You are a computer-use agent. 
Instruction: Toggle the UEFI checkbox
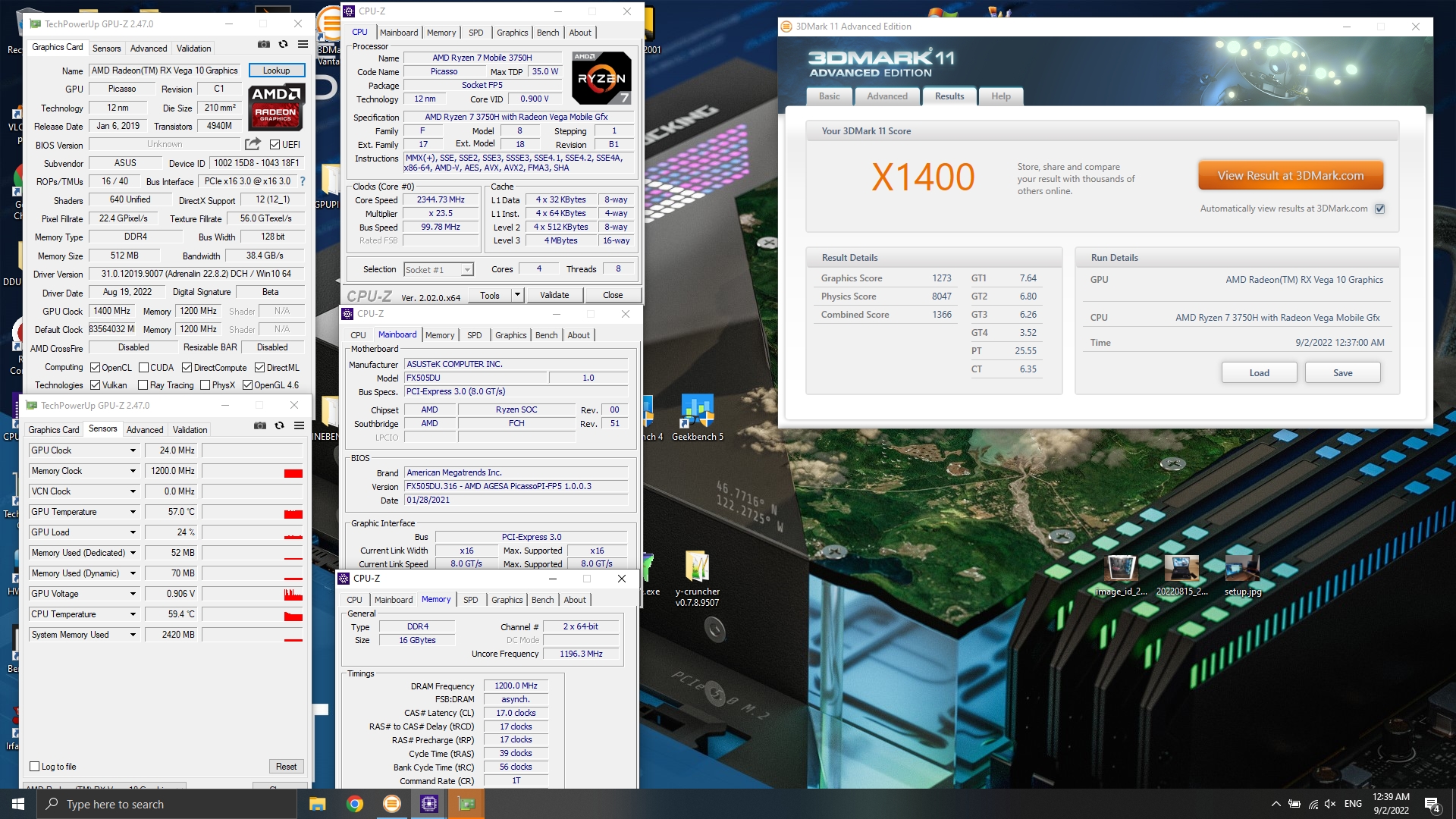point(275,145)
